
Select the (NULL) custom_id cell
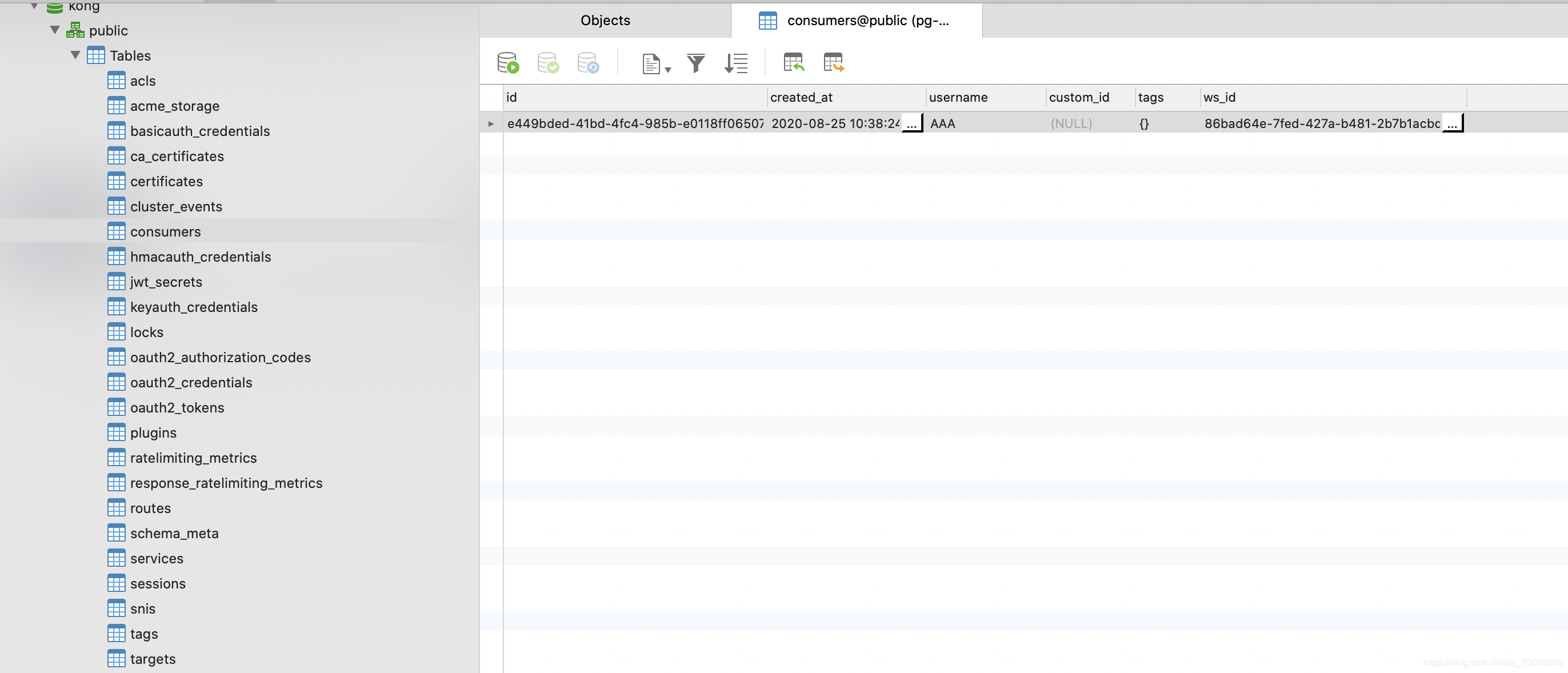click(x=1090, y=123)
